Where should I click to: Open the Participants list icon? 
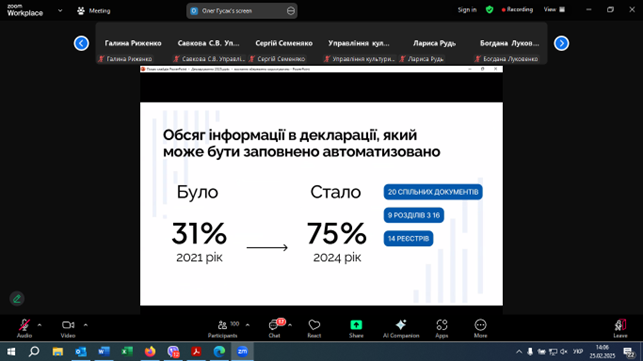(x=223, y=325)
